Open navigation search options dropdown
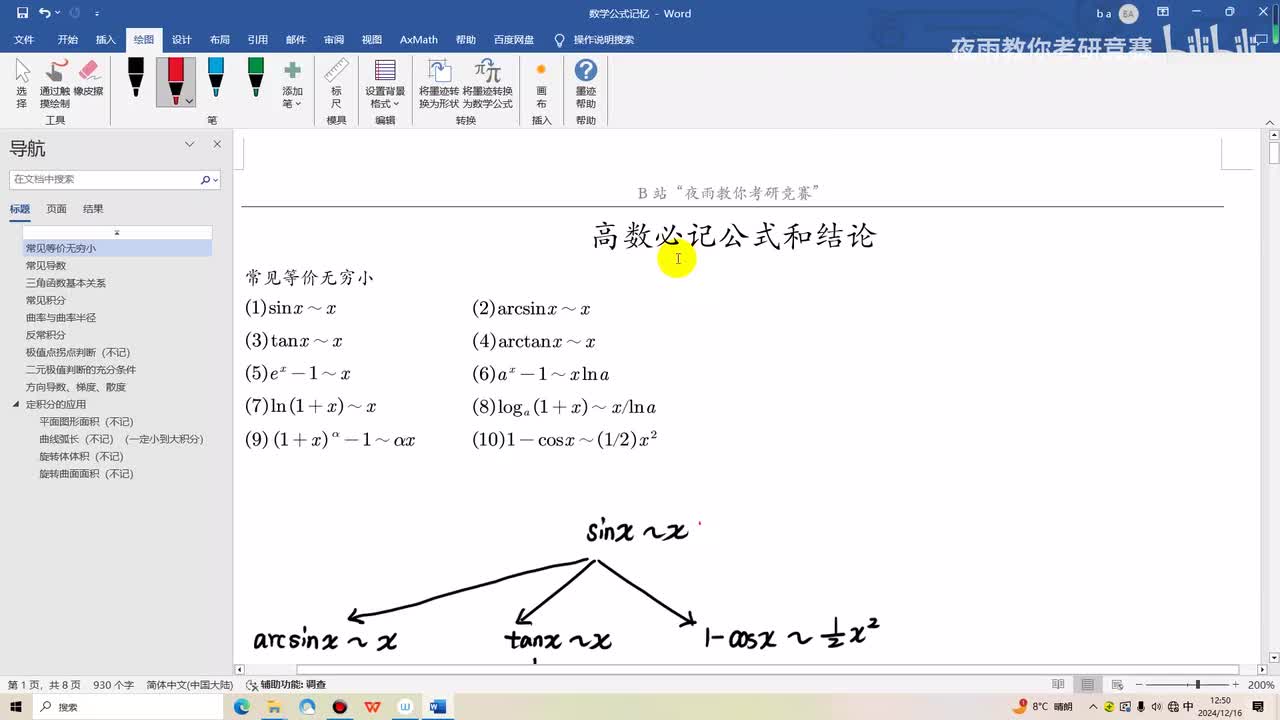 coord(216,180)
